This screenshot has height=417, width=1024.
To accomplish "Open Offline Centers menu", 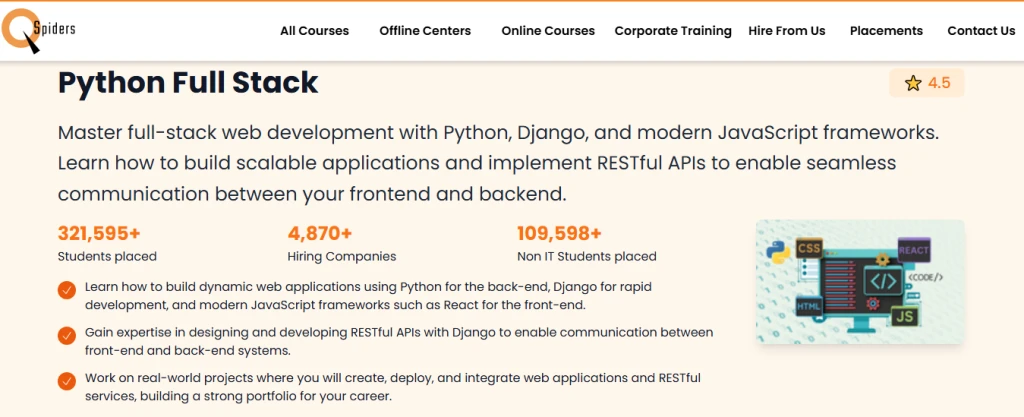I will tap(425, 31).
